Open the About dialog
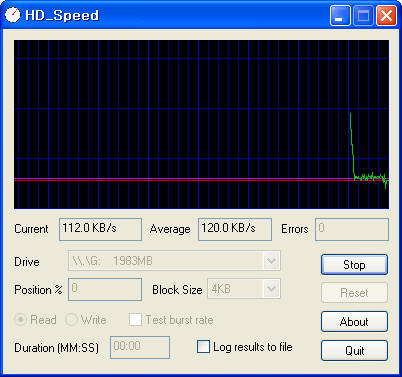 [354, 321]
